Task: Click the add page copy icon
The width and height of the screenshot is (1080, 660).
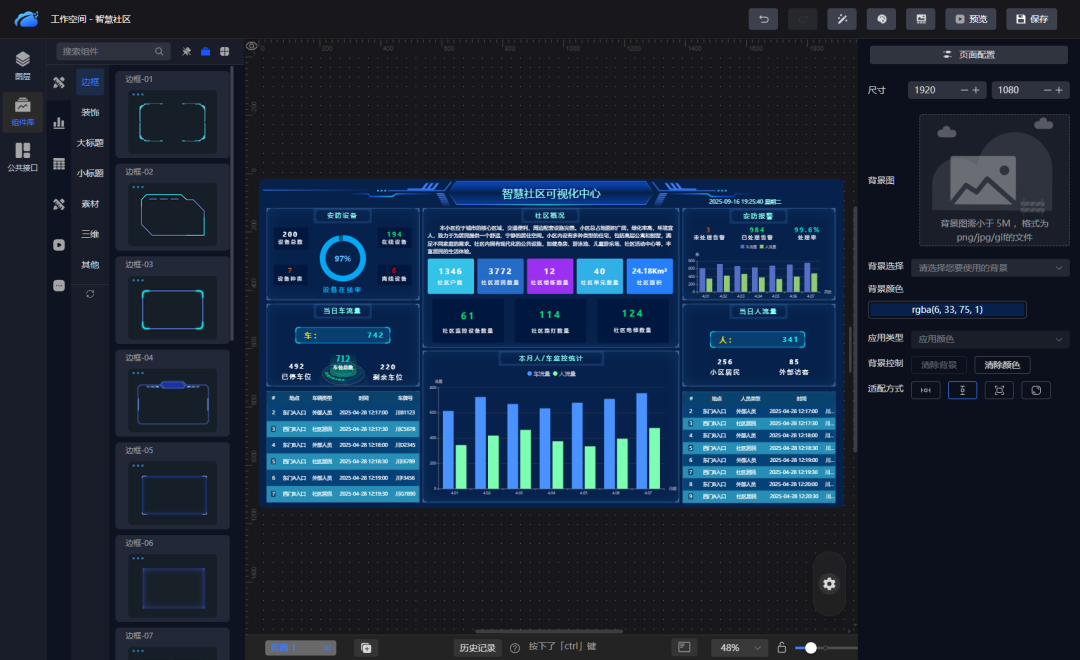Action: [x=366, y=648]
